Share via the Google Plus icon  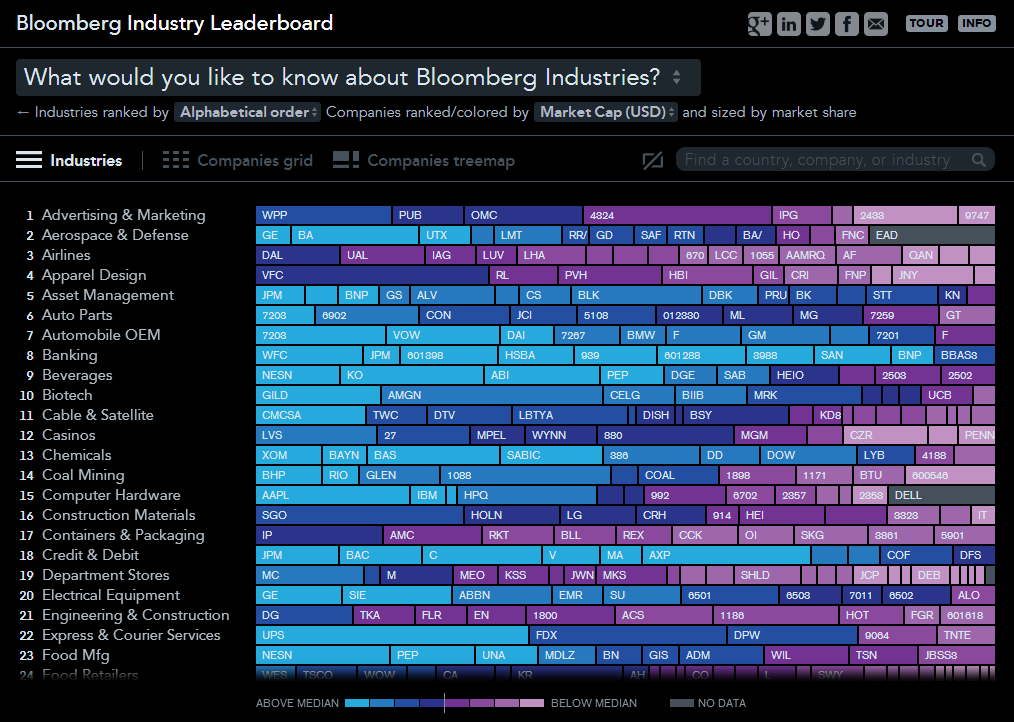click(x=759, y=24)
